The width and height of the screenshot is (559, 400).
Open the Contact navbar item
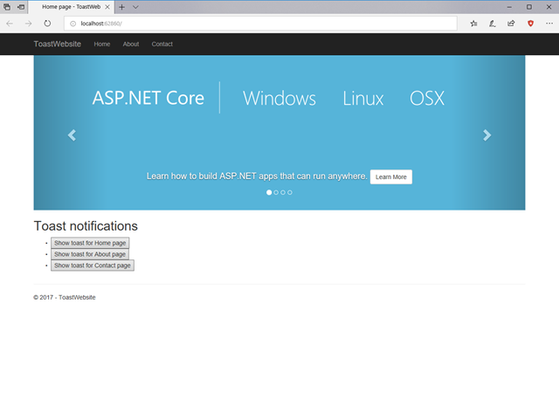click(x=162, y=44)
